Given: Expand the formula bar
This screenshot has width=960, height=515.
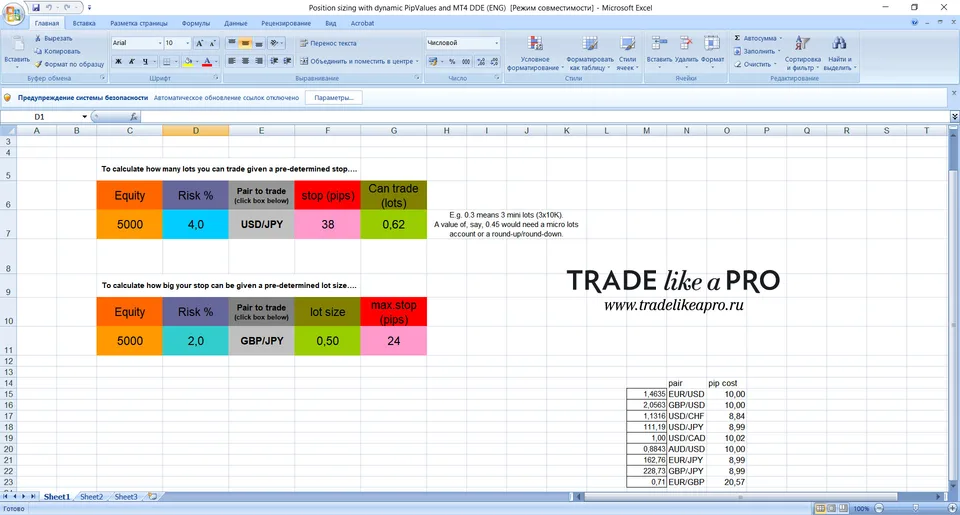Looking at the screenshot, I should coord(954,116).
